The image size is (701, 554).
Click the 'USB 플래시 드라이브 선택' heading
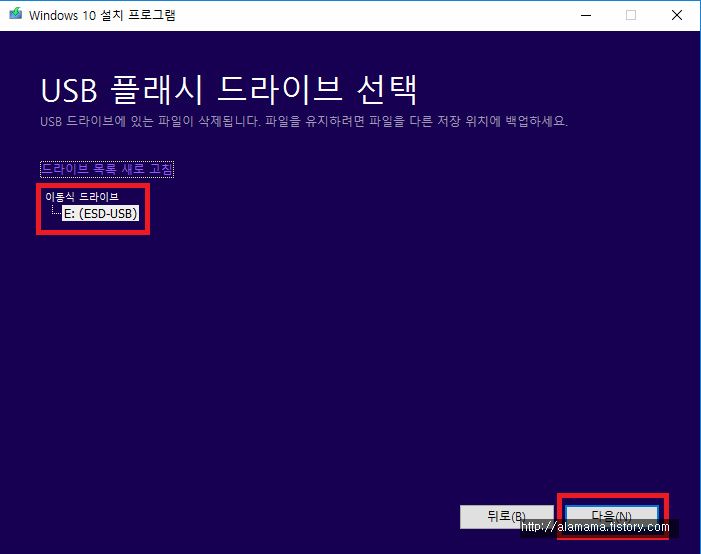[229, 90]
